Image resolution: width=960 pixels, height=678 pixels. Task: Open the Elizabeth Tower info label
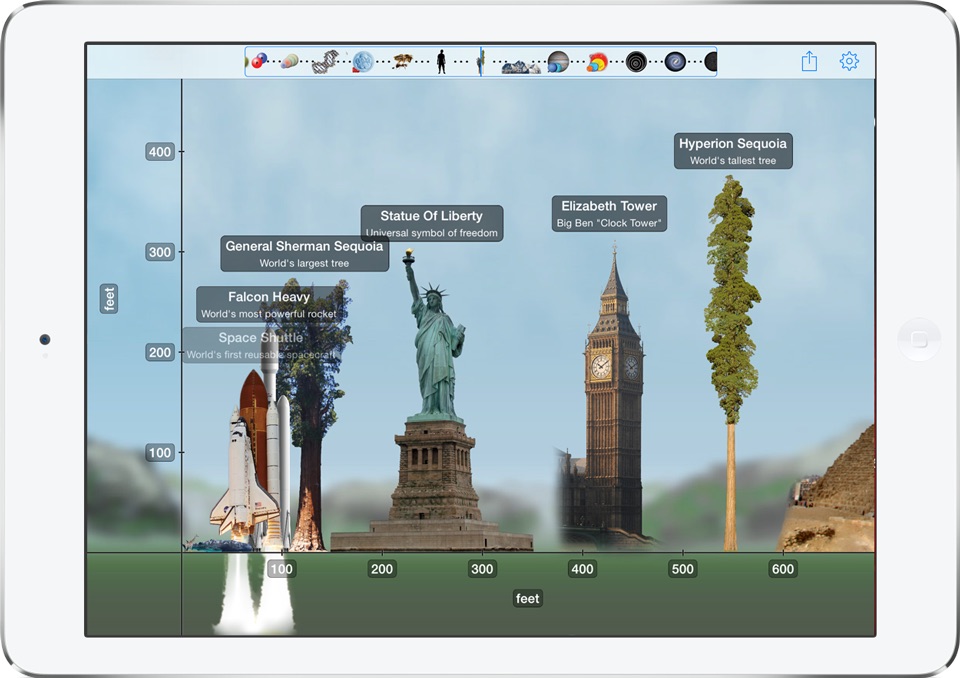click(x=609, y=213)
